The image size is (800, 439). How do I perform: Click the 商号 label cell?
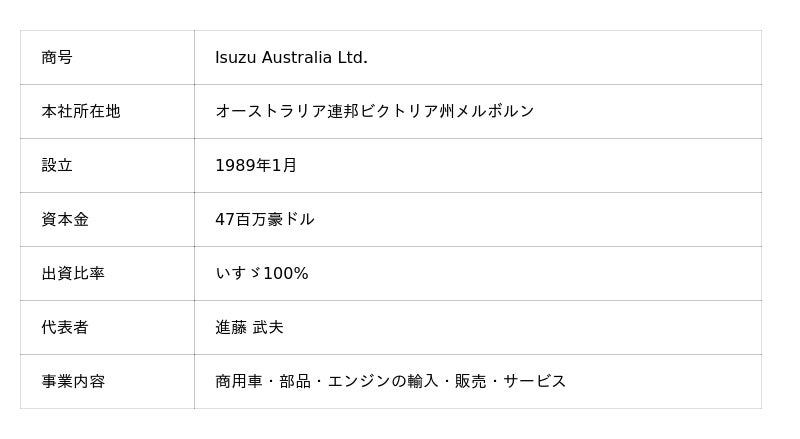tap(57, 58)
